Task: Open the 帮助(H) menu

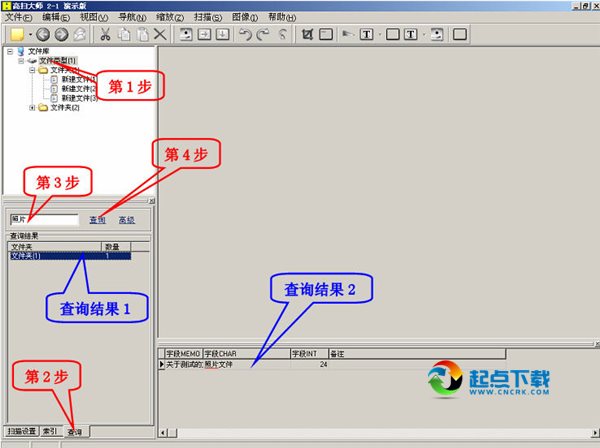Action: click(x=282, y=17)
